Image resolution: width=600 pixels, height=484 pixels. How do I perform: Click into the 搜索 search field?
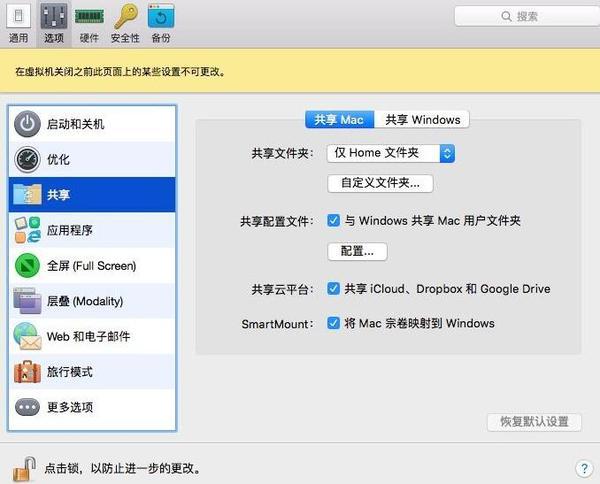pos(527,16)
